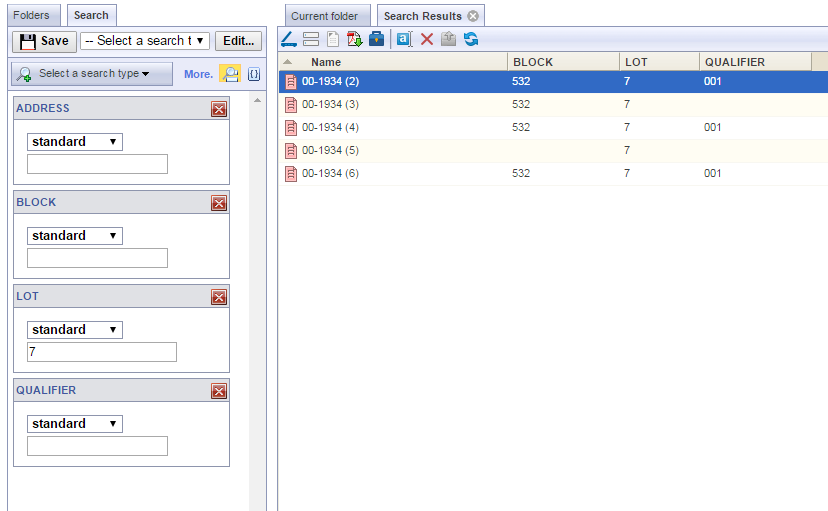
Task: Open Select a search type dropdown
Action: [92, 74]
